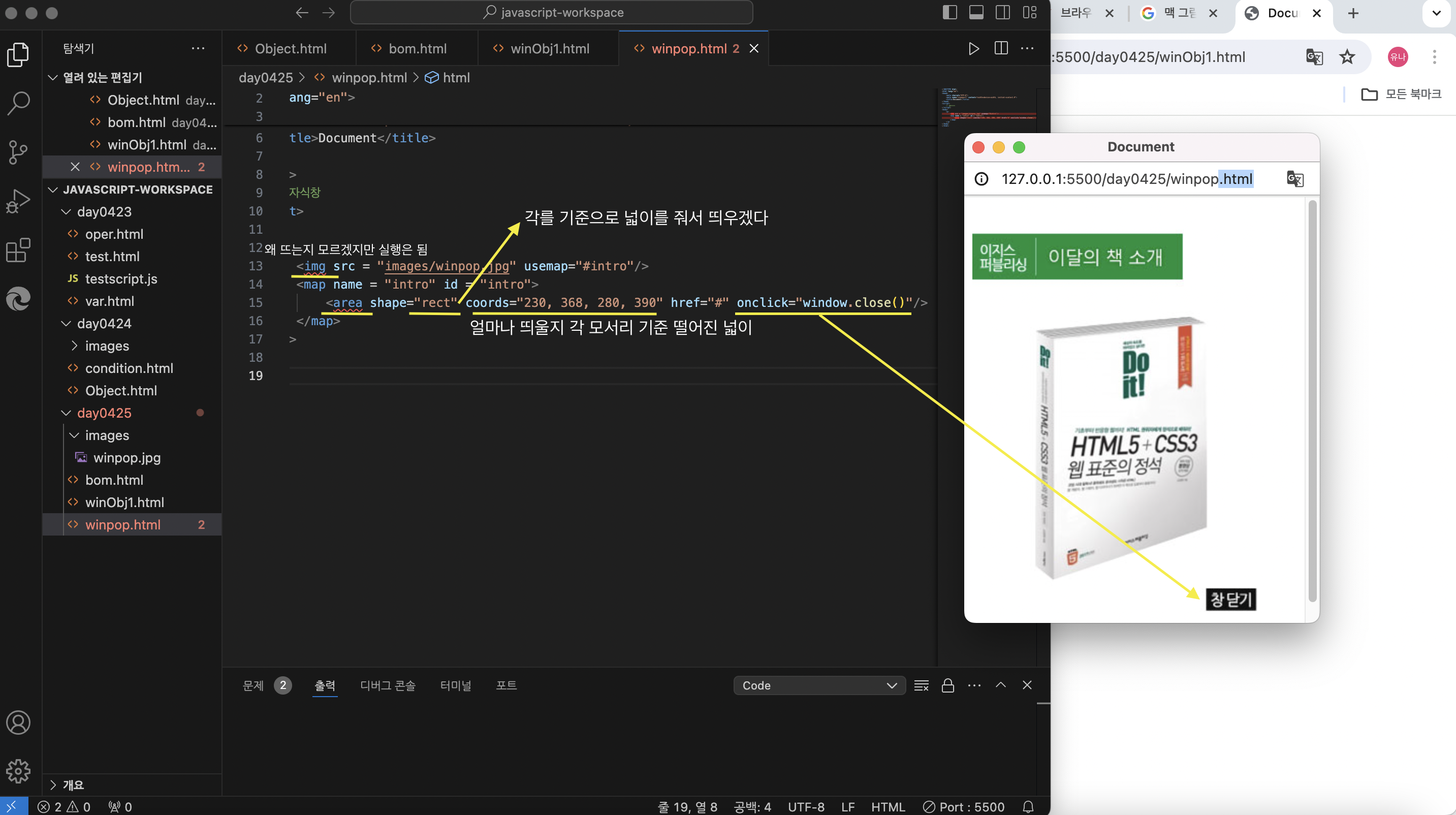Split the editor to the right
Screen dimensions: 1456x815
click(1001, 49)
